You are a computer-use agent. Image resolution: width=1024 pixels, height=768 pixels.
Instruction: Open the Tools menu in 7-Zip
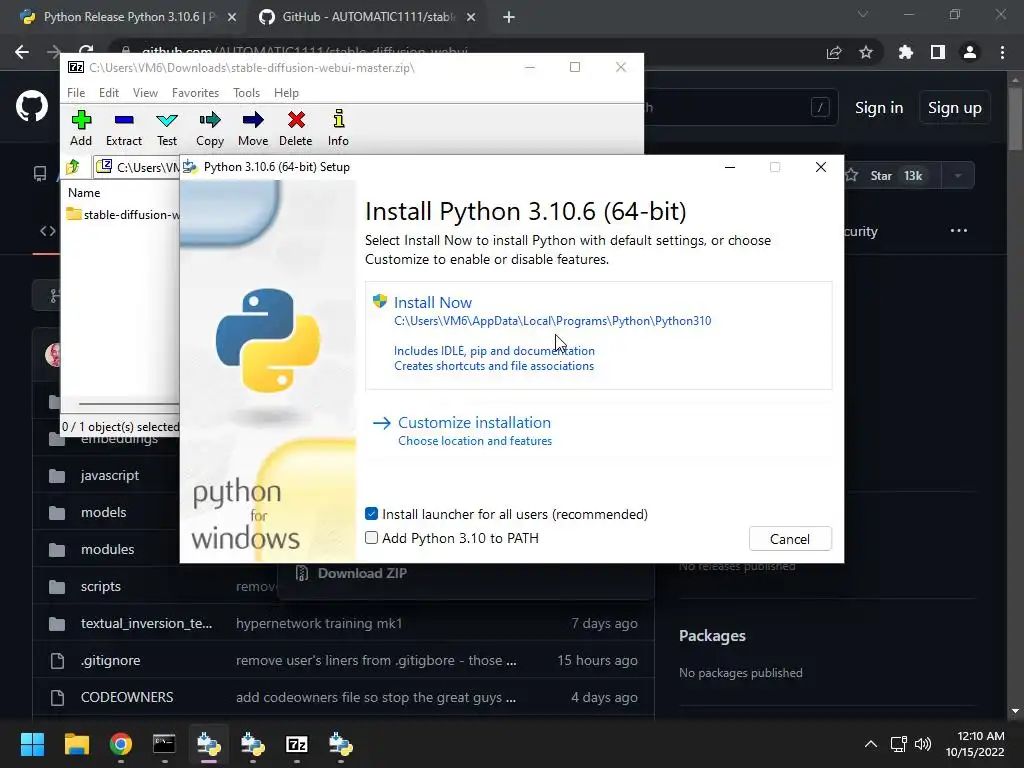[246, 93]
